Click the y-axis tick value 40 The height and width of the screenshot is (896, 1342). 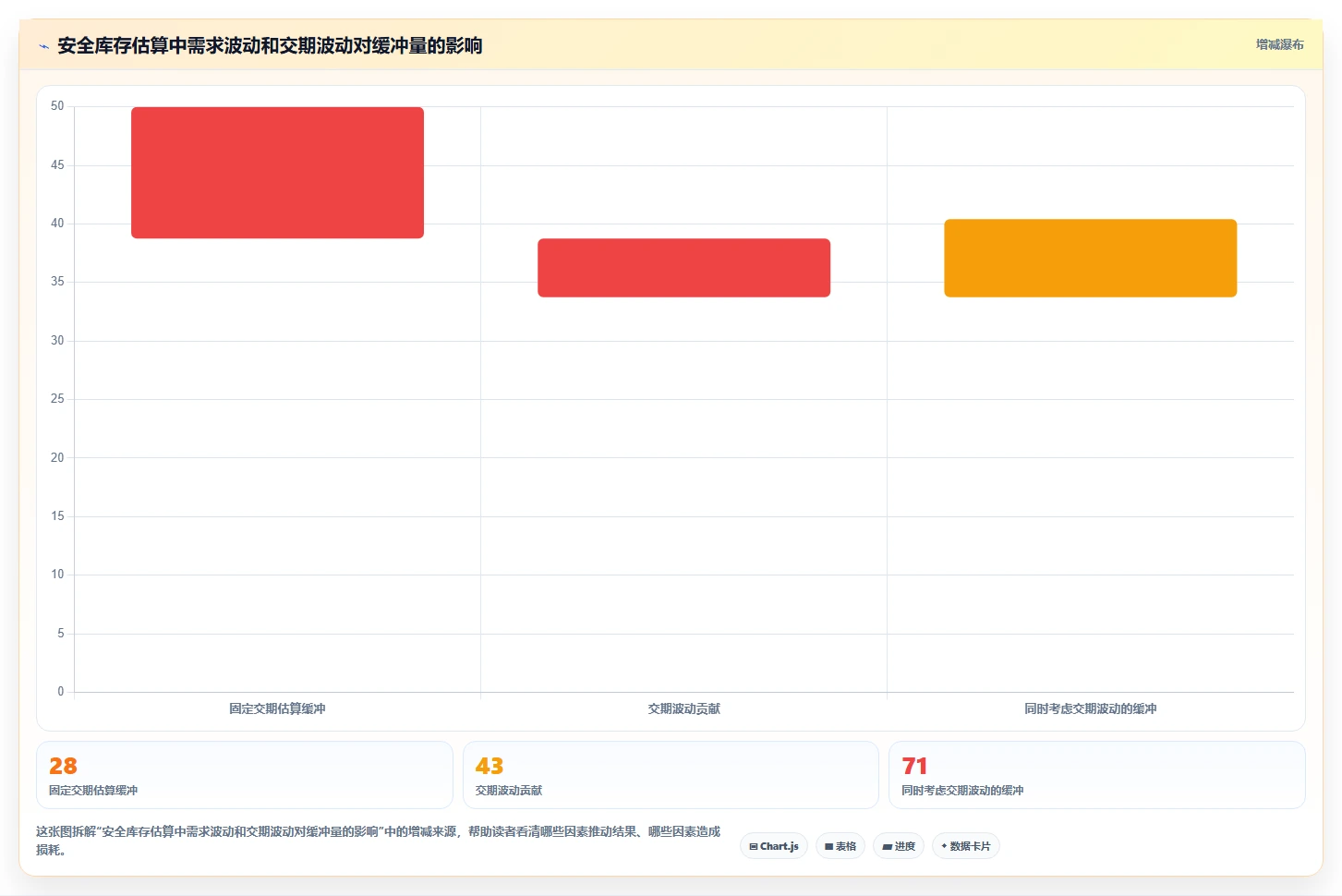pos(57,224)
